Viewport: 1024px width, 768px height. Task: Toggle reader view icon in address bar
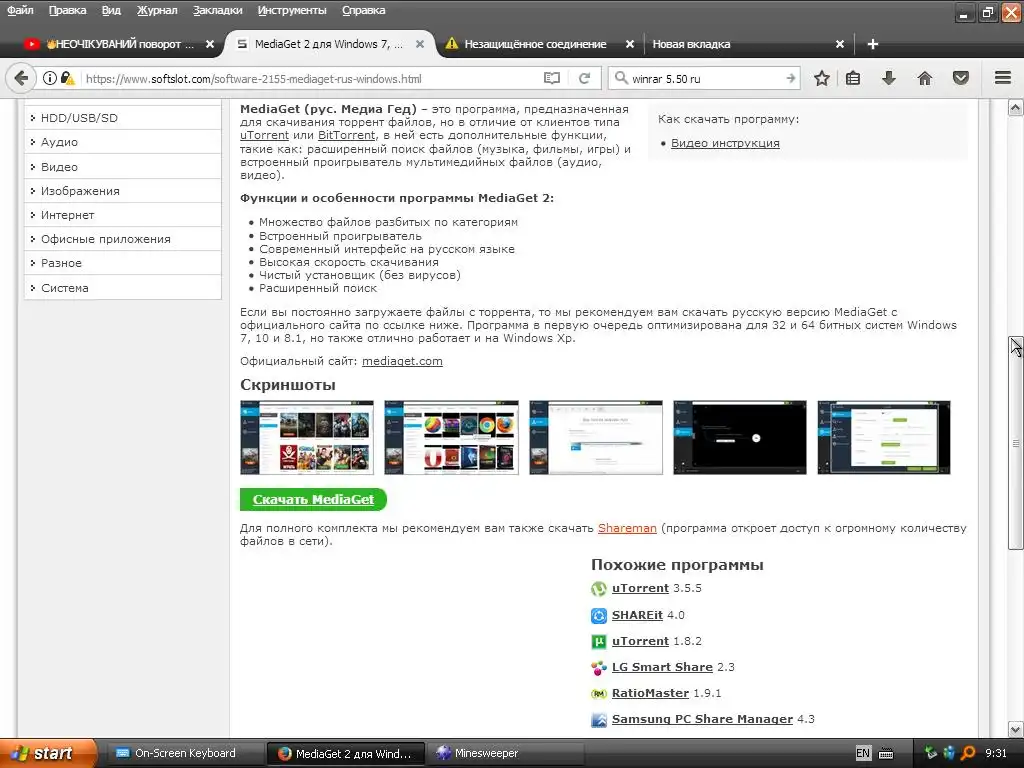tap(552, 78)
